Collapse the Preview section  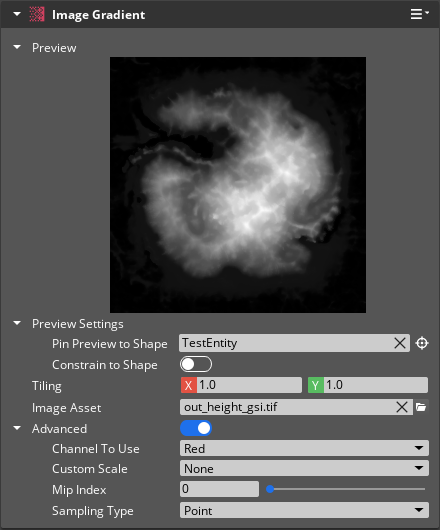[17, 47]
